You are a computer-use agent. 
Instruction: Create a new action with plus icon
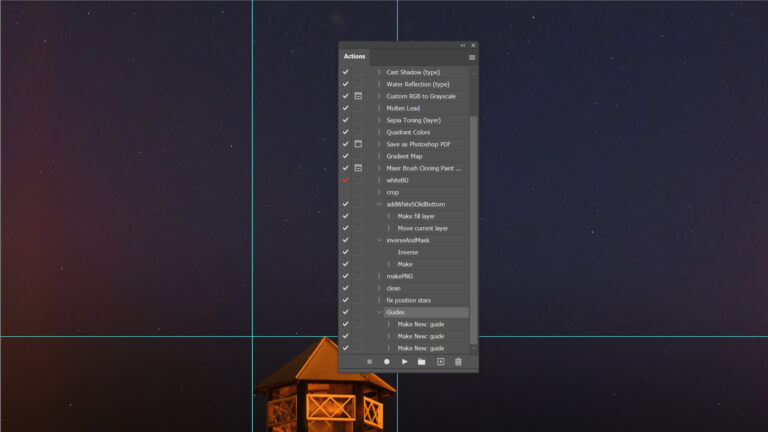click(440, 362)
